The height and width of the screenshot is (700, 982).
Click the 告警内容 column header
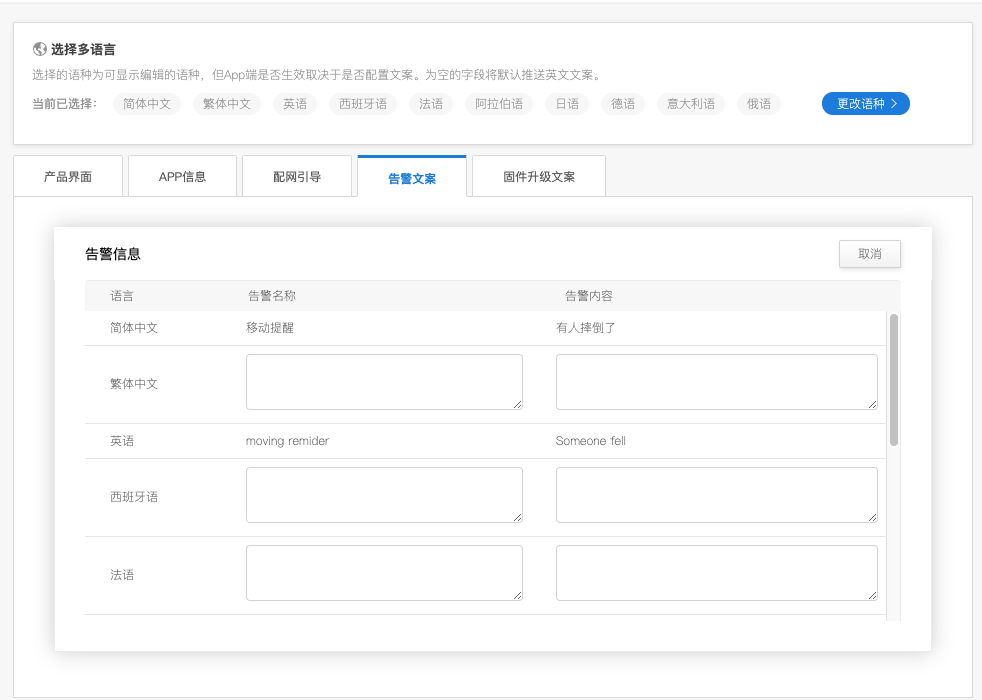589,296
